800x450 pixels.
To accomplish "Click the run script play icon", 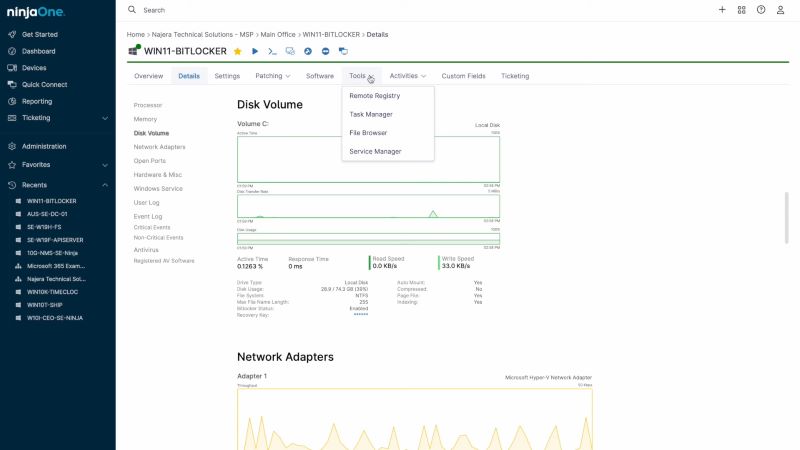I will pos(255,51).
